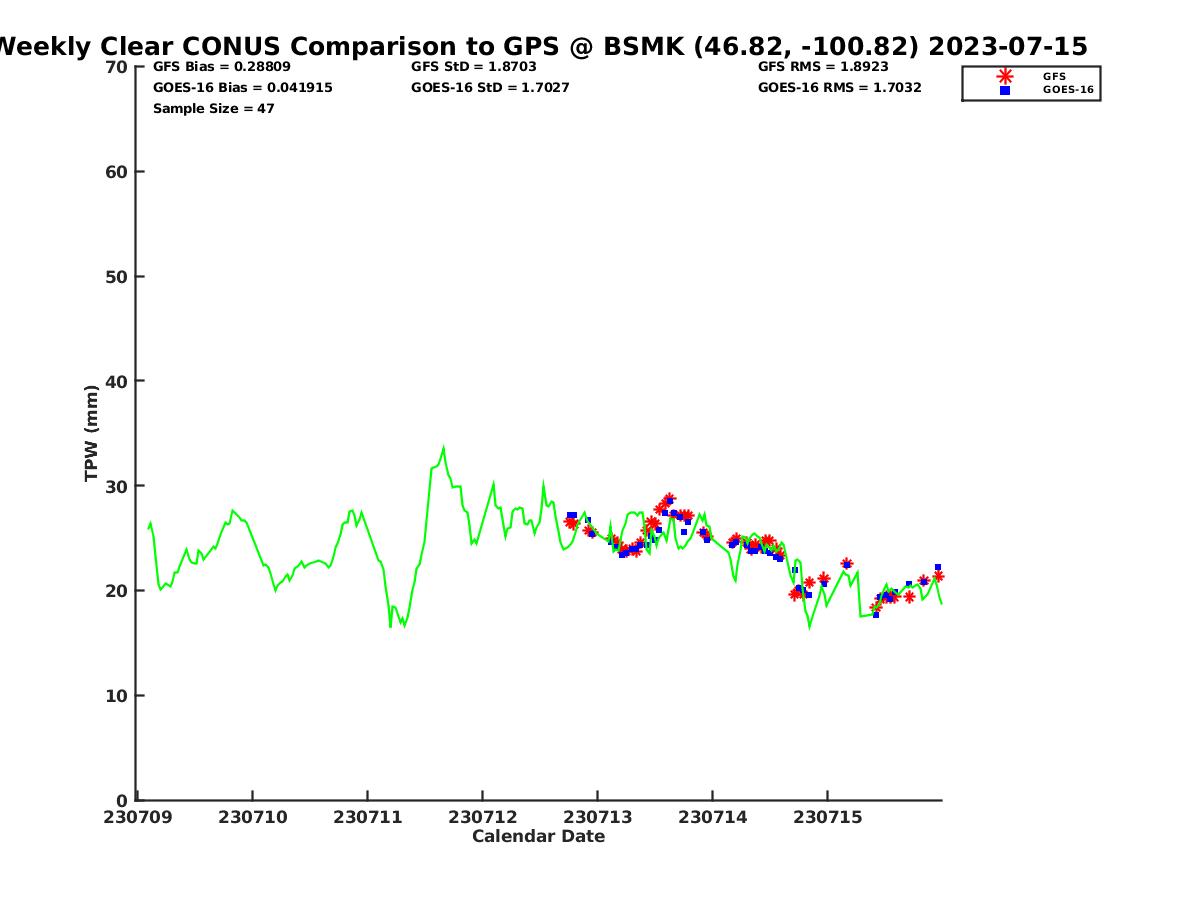Screen dimensions: 1200x900
Task: Click the 230712 x-axis tick label
Action: 483,817
